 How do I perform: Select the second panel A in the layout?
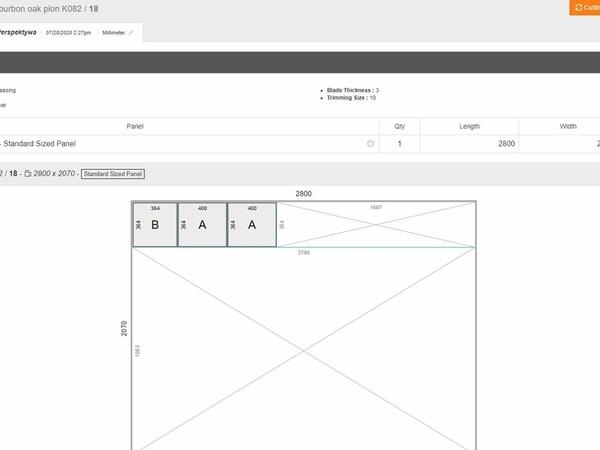(x=252, y=225)
